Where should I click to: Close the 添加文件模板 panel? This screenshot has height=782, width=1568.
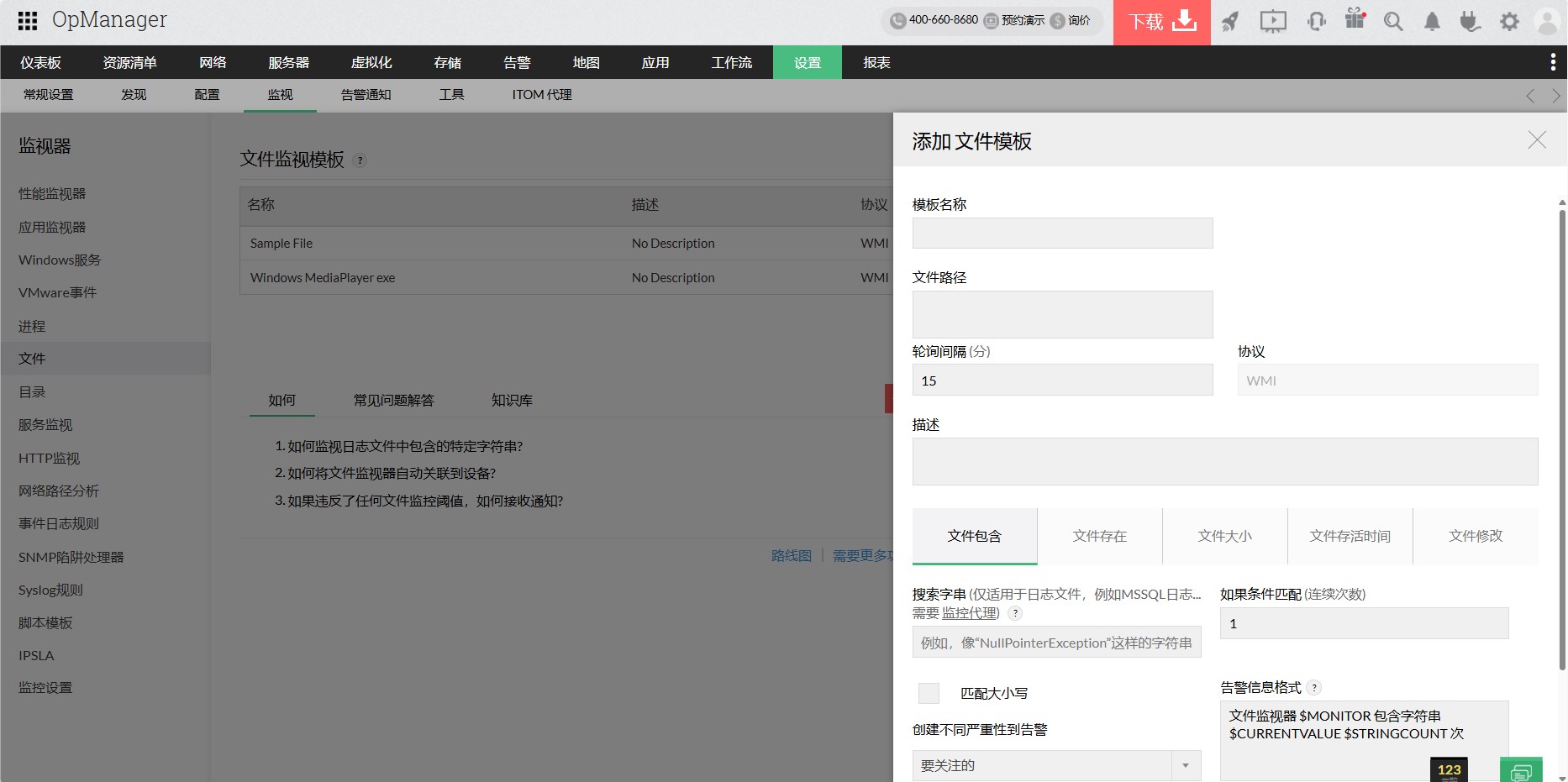point(1537,140)
